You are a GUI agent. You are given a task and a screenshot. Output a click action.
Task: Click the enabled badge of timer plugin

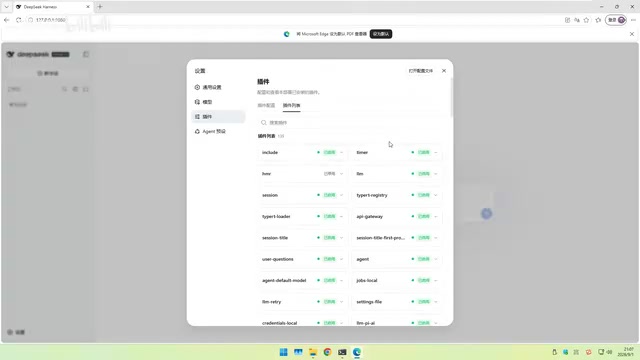tap(424, 152)
